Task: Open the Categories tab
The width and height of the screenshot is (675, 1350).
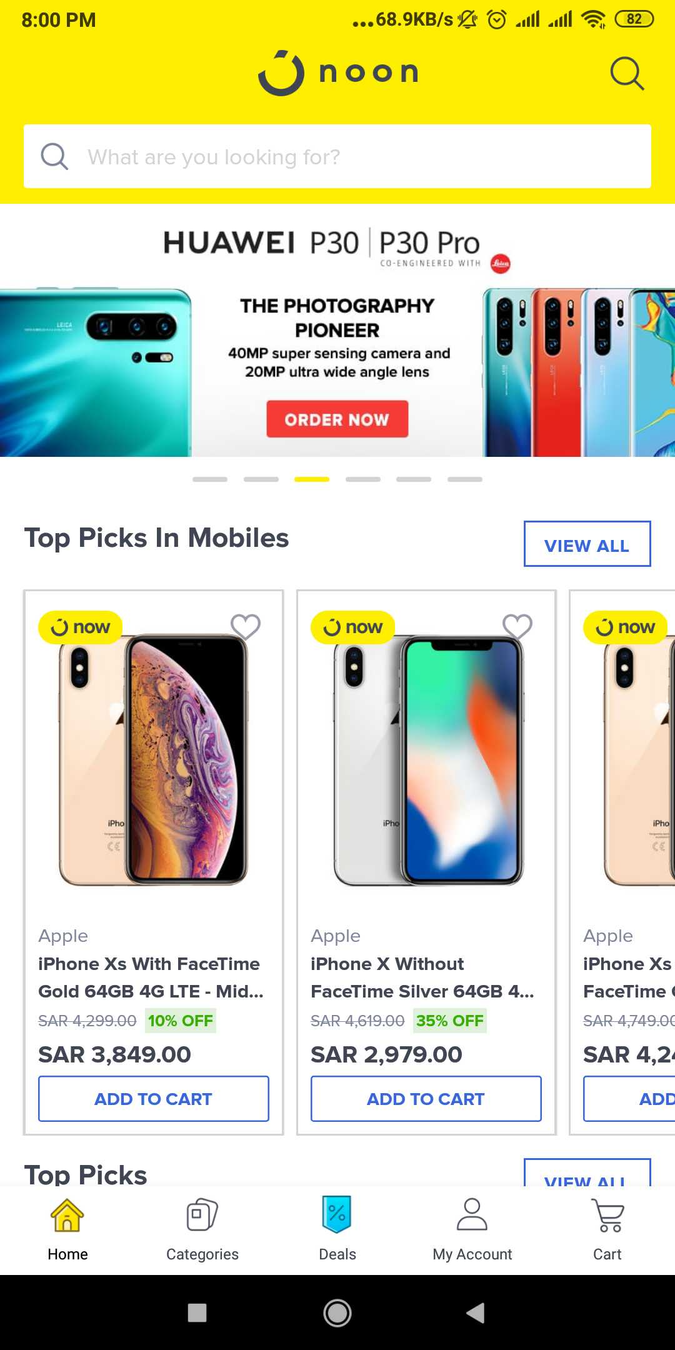Action: pos(202,1230)
